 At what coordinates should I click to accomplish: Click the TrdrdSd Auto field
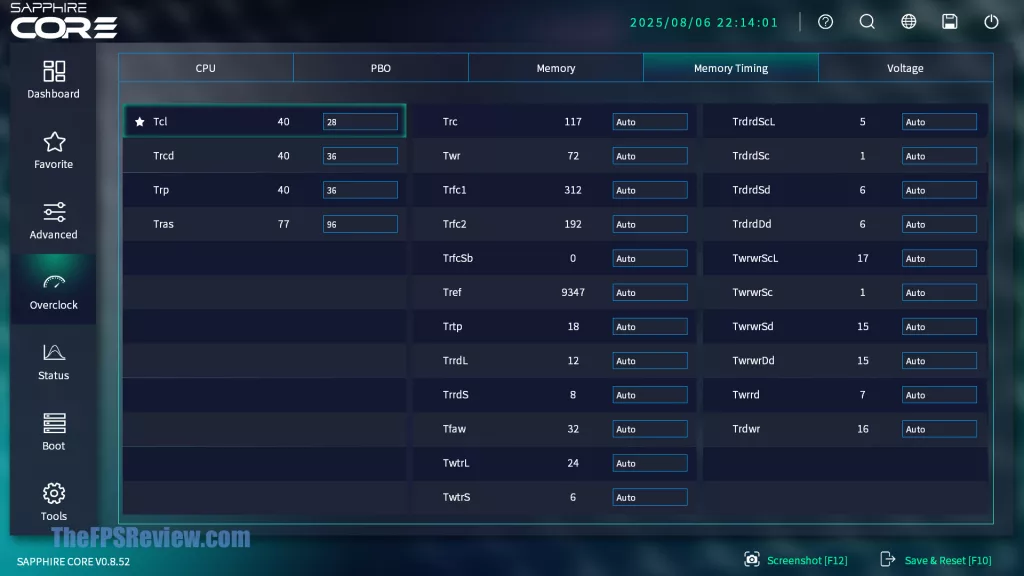(939, 190)
